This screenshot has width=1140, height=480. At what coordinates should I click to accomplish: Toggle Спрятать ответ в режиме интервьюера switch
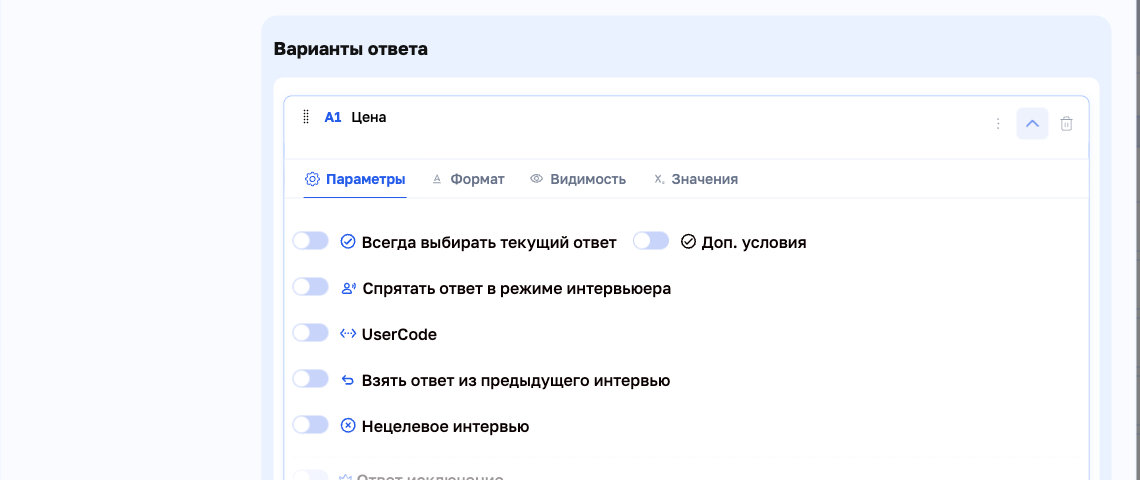pos(310,287)
